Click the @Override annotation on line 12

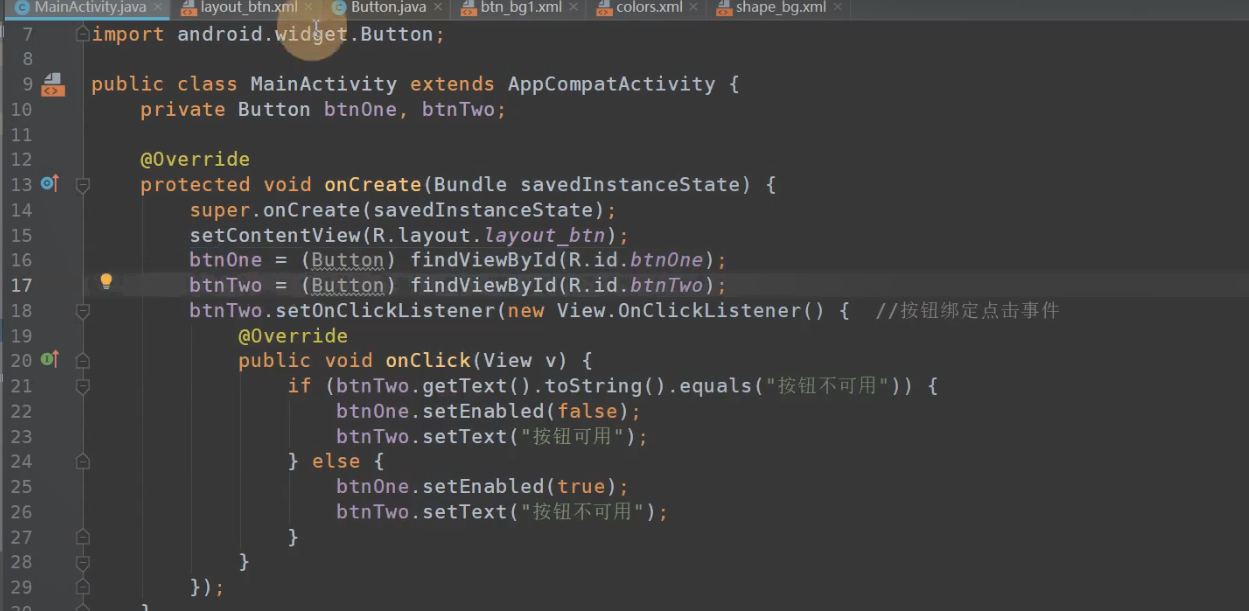pos(195,159)
